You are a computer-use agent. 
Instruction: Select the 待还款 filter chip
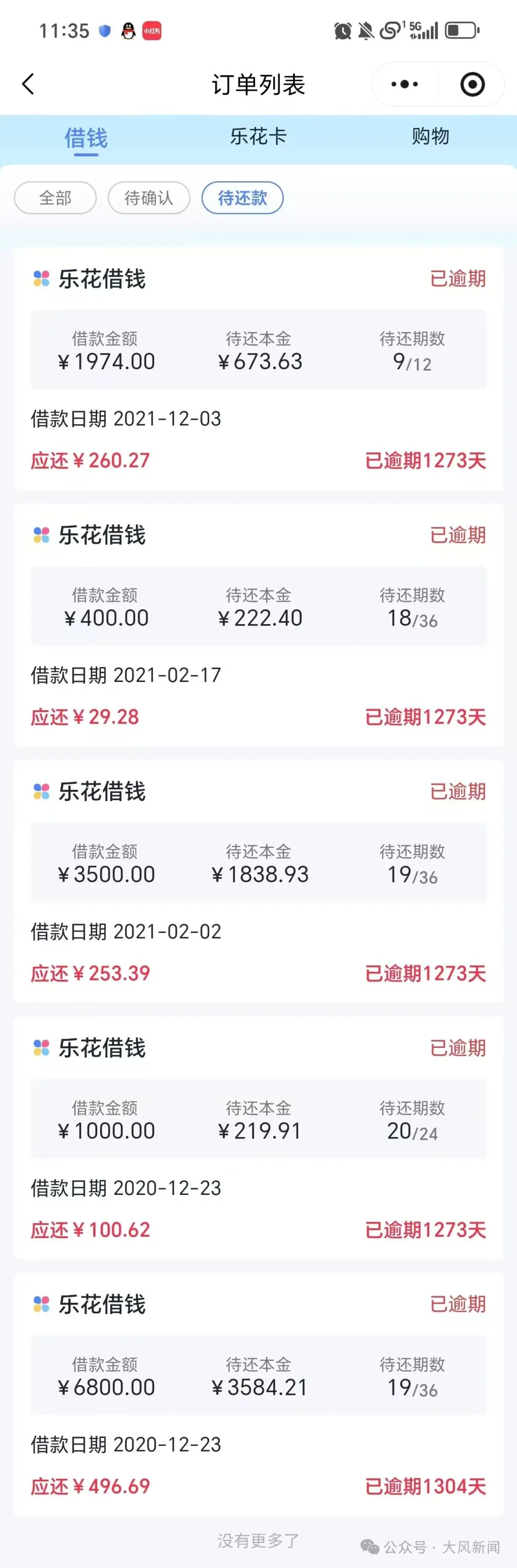[242, 198]
